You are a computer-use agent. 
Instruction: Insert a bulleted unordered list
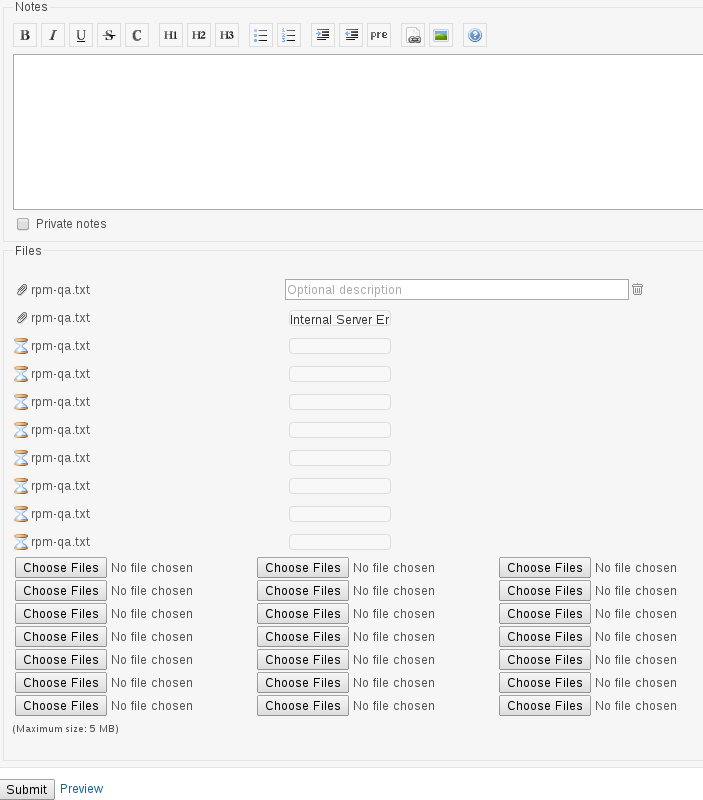[261, 35]
